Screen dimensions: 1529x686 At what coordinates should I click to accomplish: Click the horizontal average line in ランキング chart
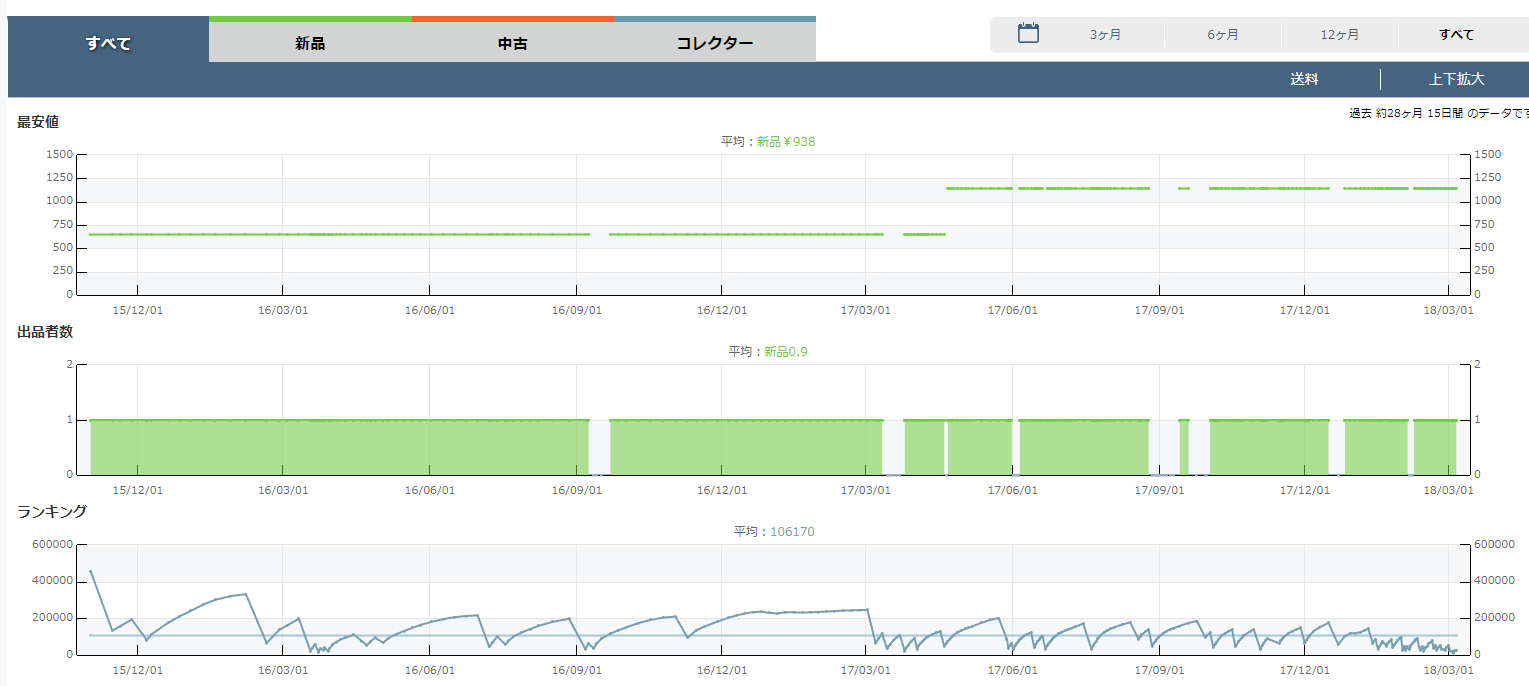coord(700,635)
